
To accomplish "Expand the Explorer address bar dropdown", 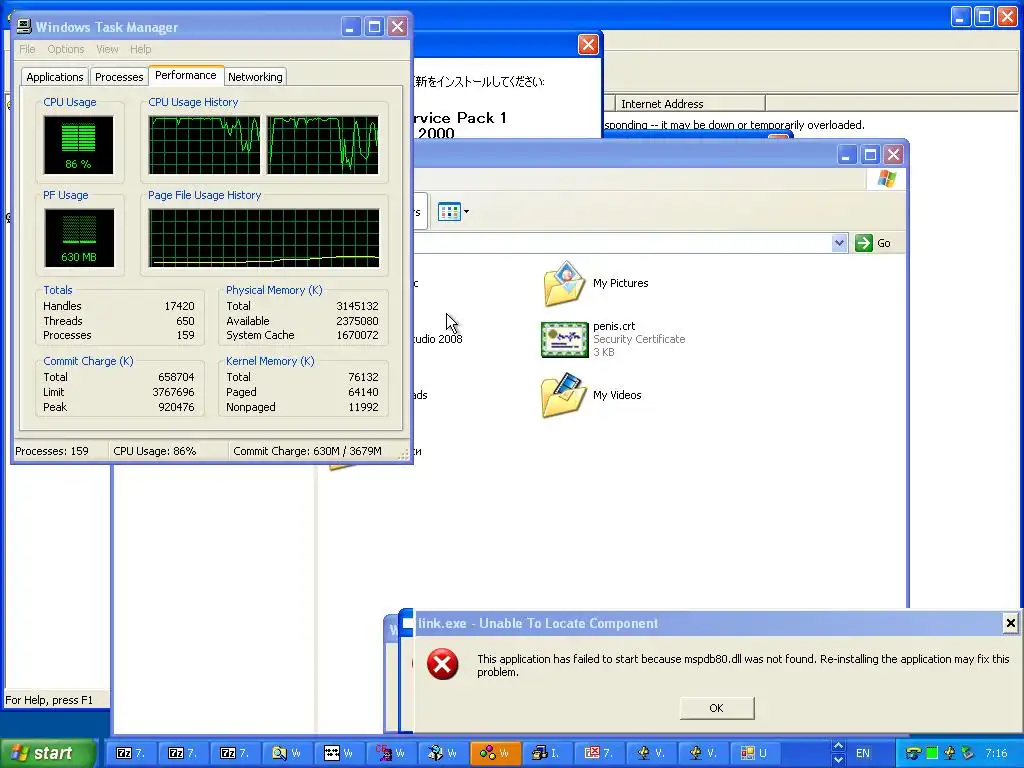I will [839, 243].
